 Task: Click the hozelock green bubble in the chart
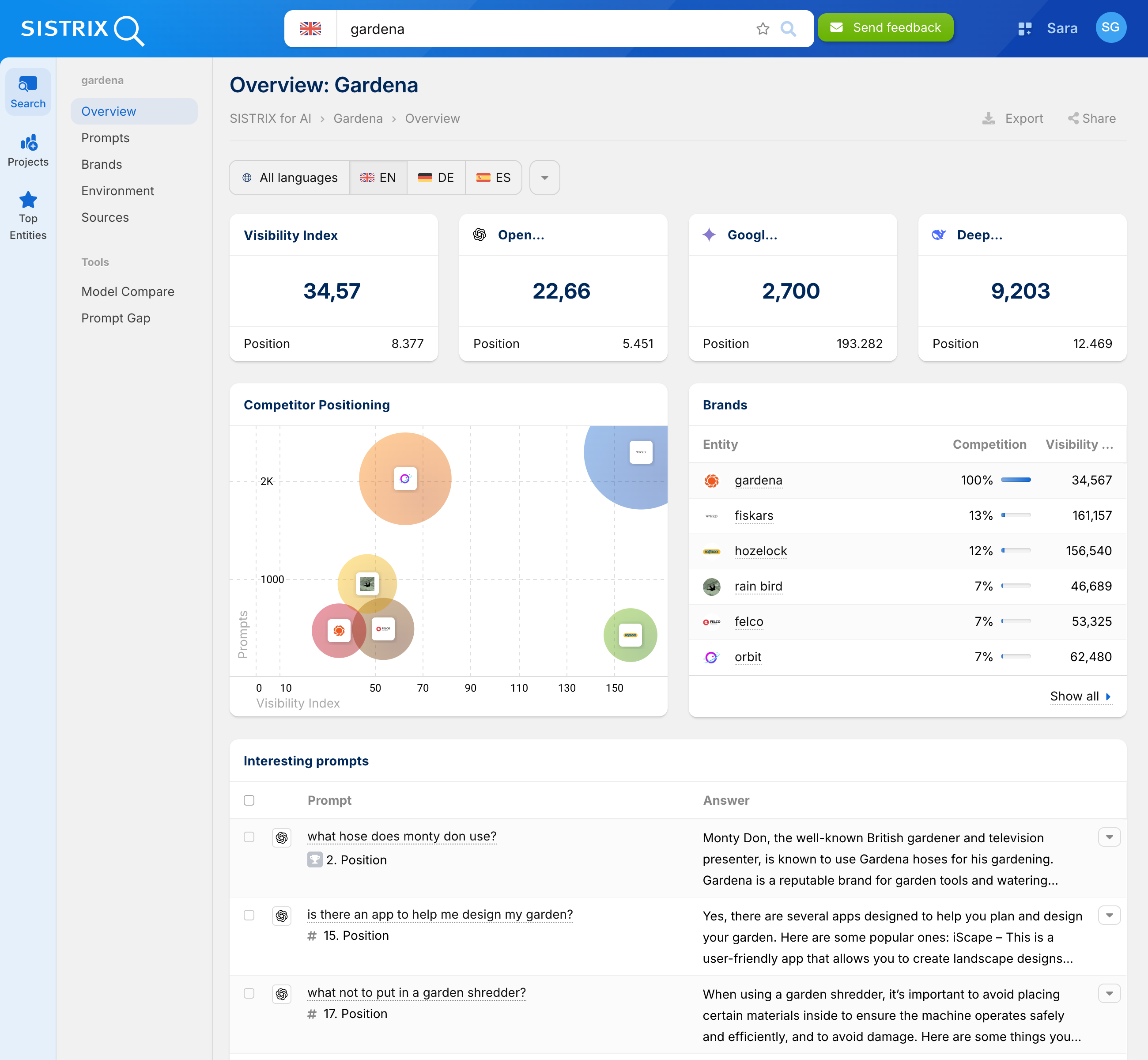pos(630,635)
